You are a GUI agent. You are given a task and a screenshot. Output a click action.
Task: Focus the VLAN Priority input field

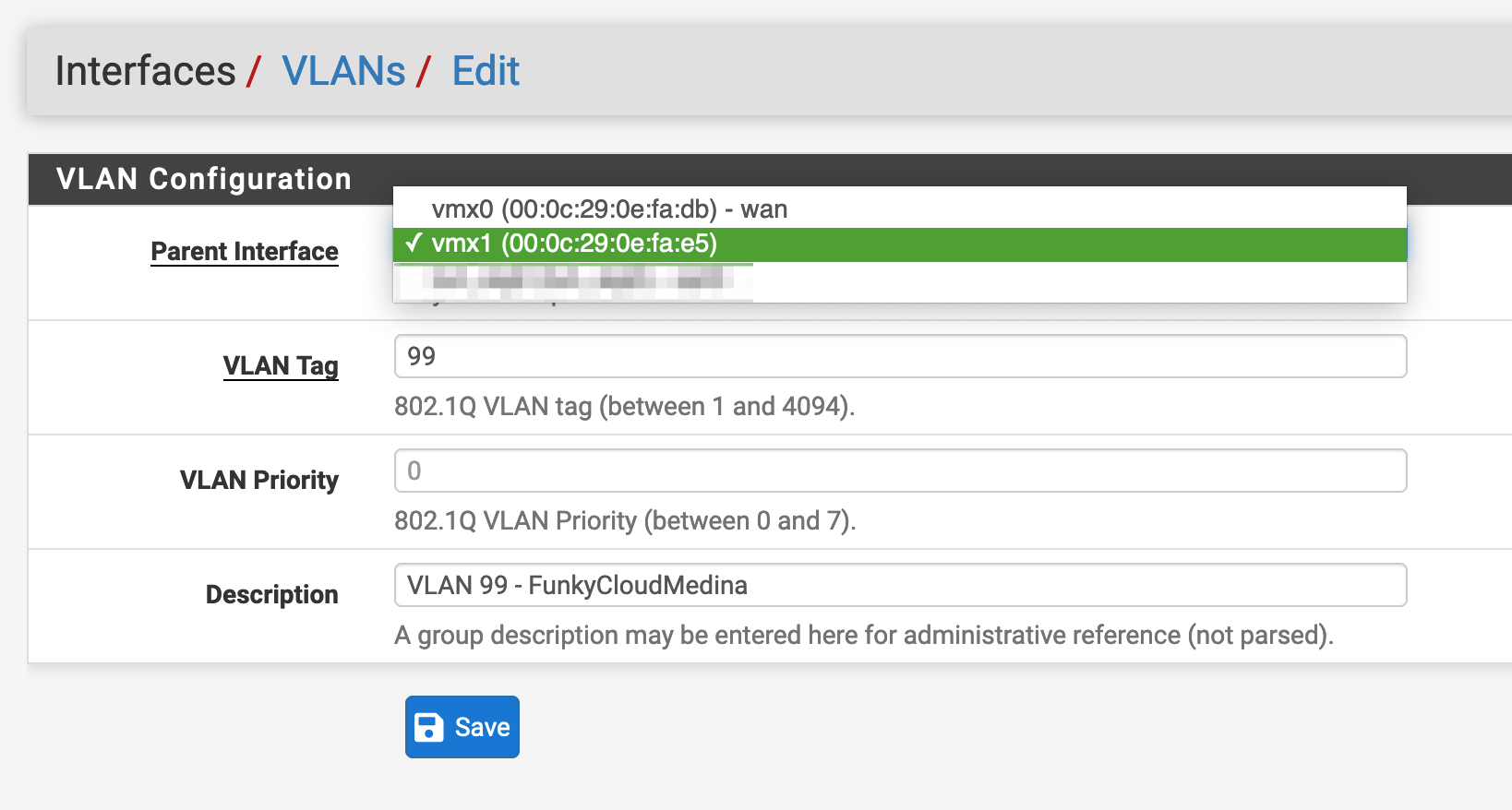pos(900,471)
